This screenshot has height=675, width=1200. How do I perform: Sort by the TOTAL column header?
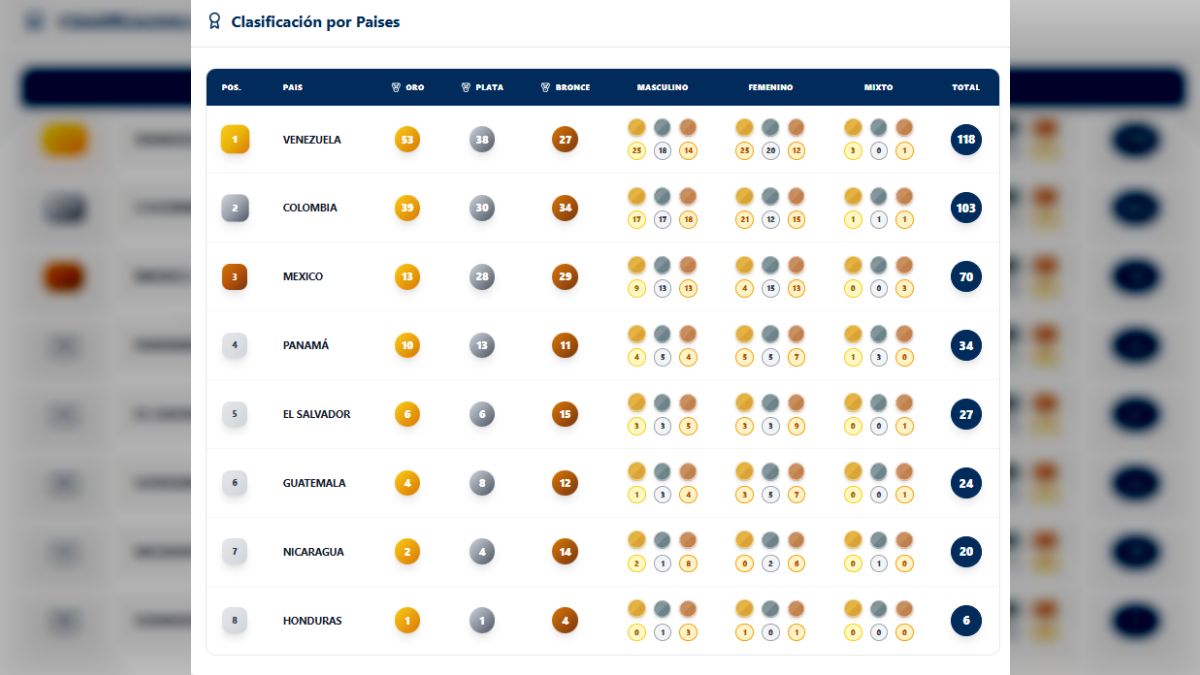tap(965, 87)
